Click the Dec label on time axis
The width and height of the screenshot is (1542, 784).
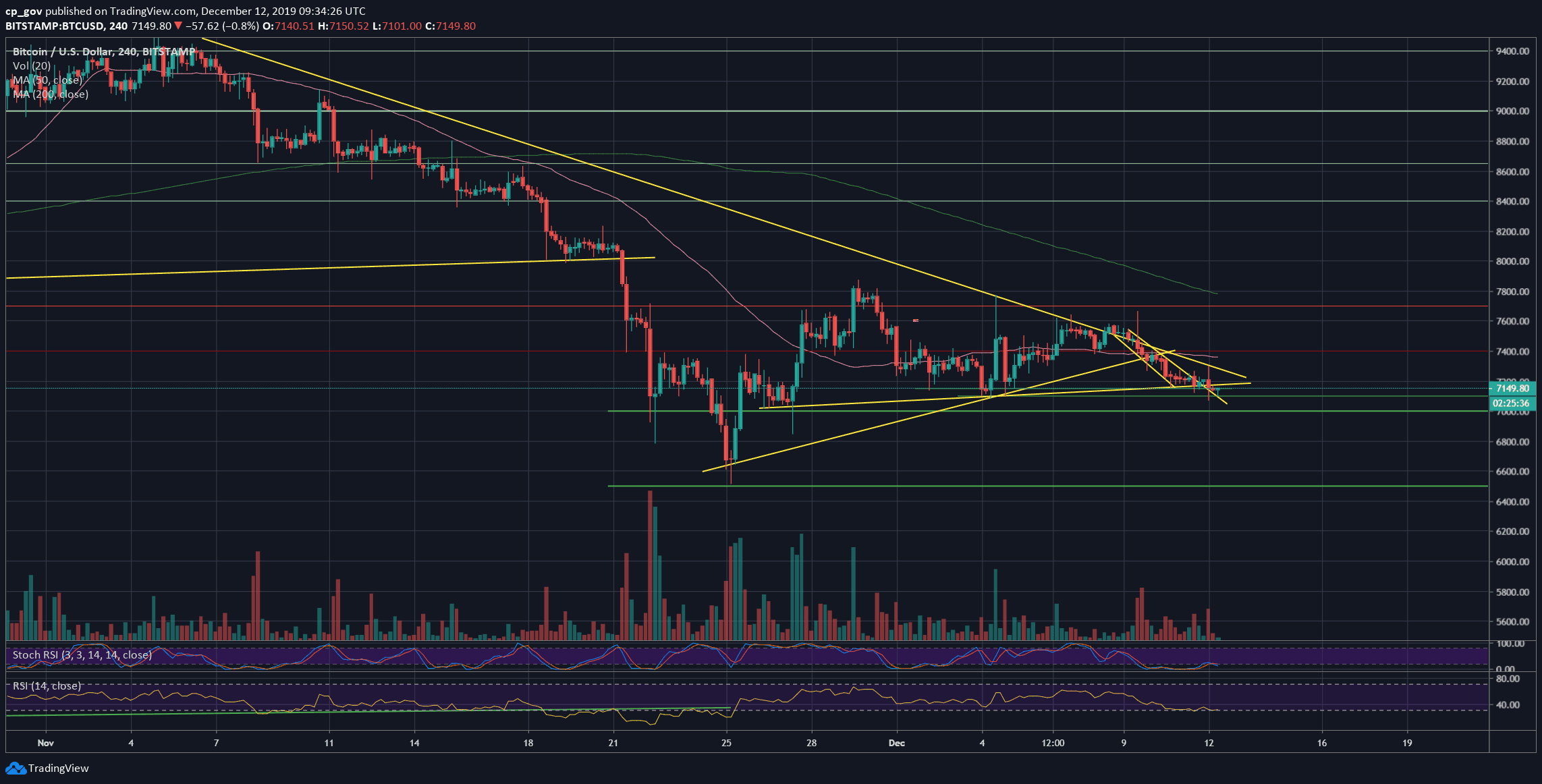pos(897,743)
